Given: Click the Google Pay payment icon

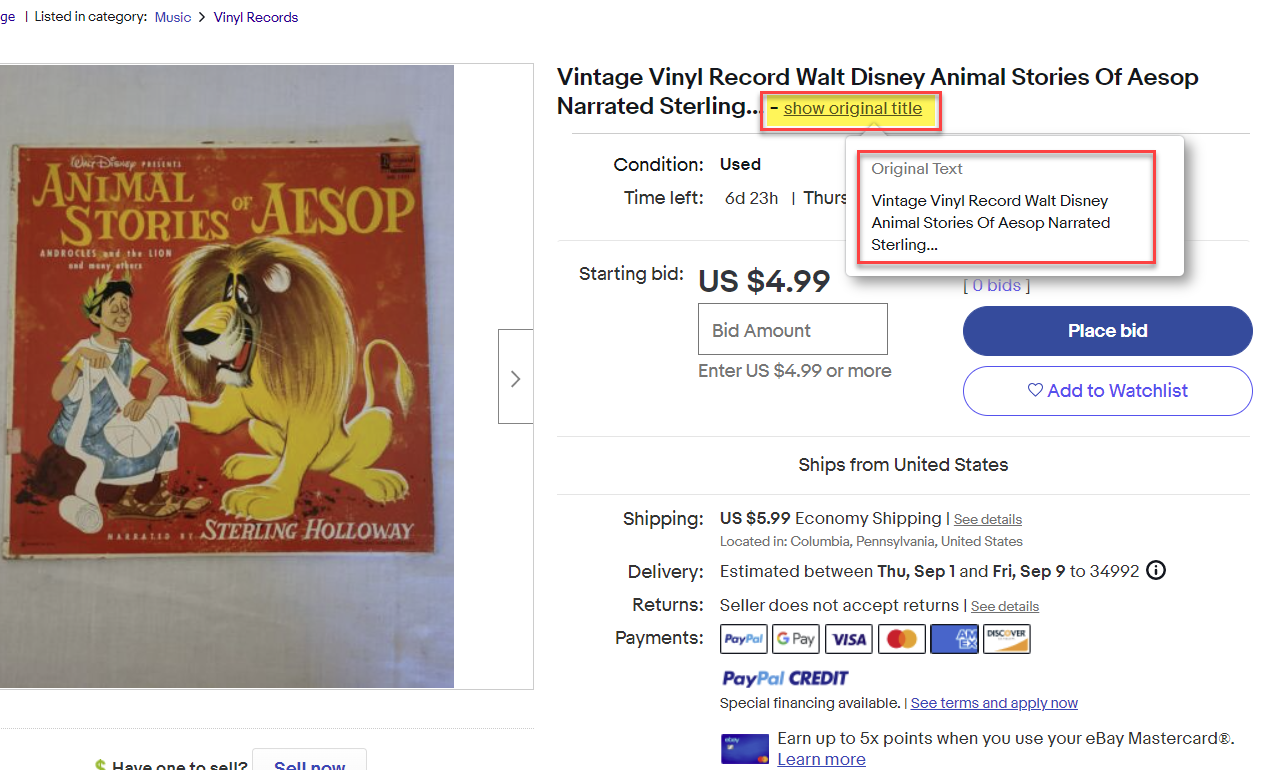Looking at the screenshot, I should tap(796, 639).
